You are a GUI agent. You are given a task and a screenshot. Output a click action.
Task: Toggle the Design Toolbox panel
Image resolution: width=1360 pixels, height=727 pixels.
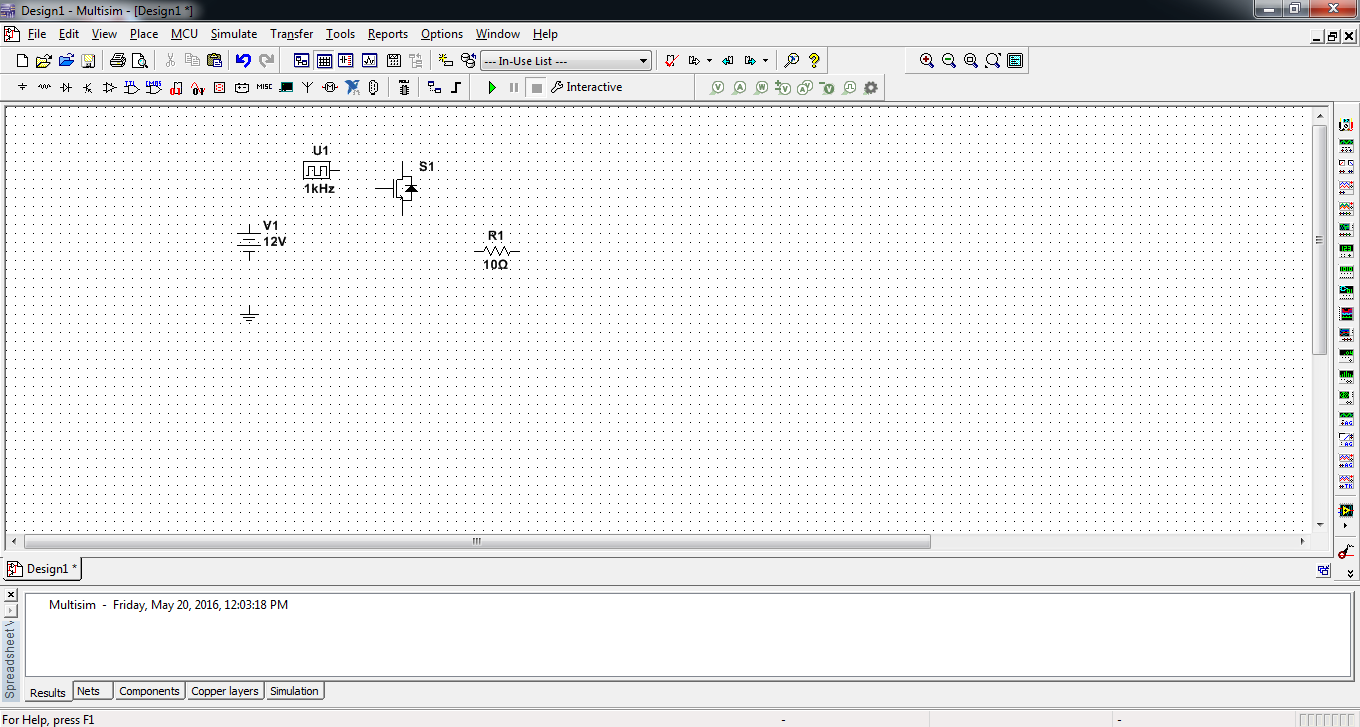tap(301, 60)
